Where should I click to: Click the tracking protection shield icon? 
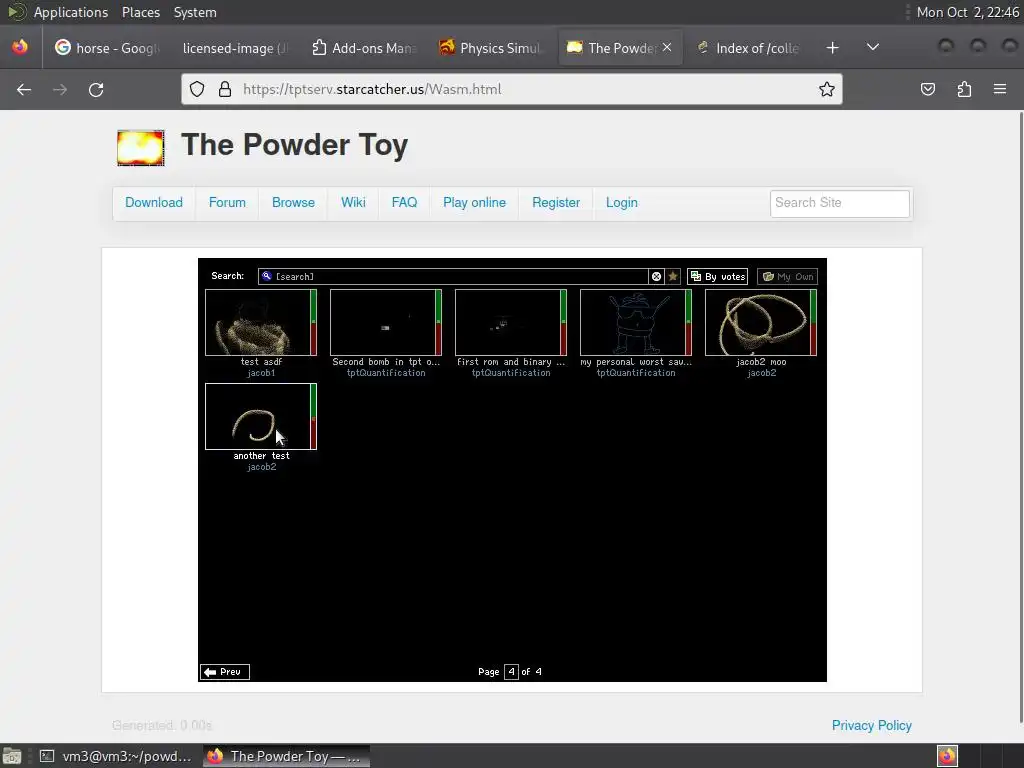pos(197,89)
